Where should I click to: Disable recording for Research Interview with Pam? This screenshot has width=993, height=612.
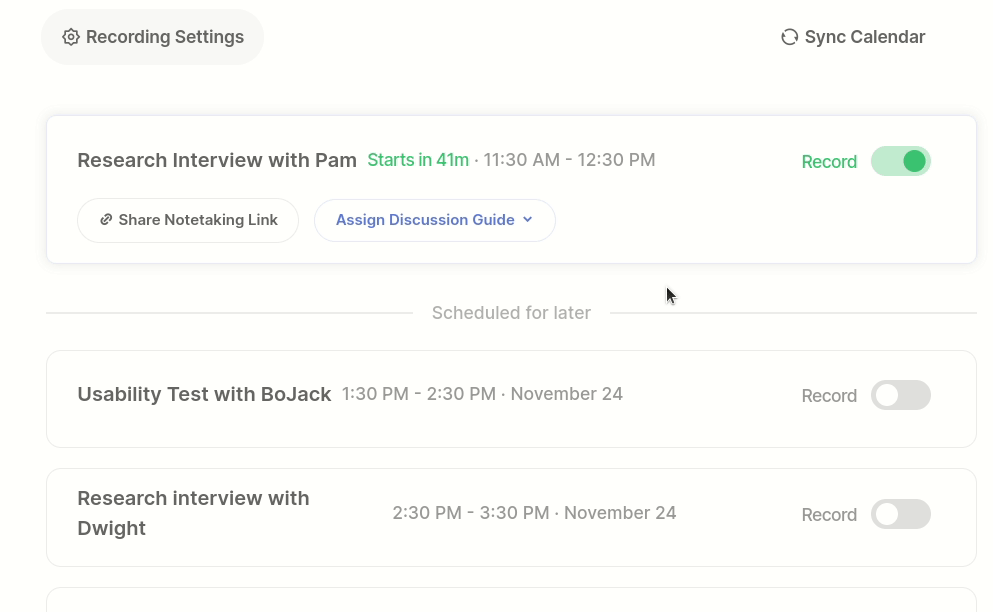900,161
